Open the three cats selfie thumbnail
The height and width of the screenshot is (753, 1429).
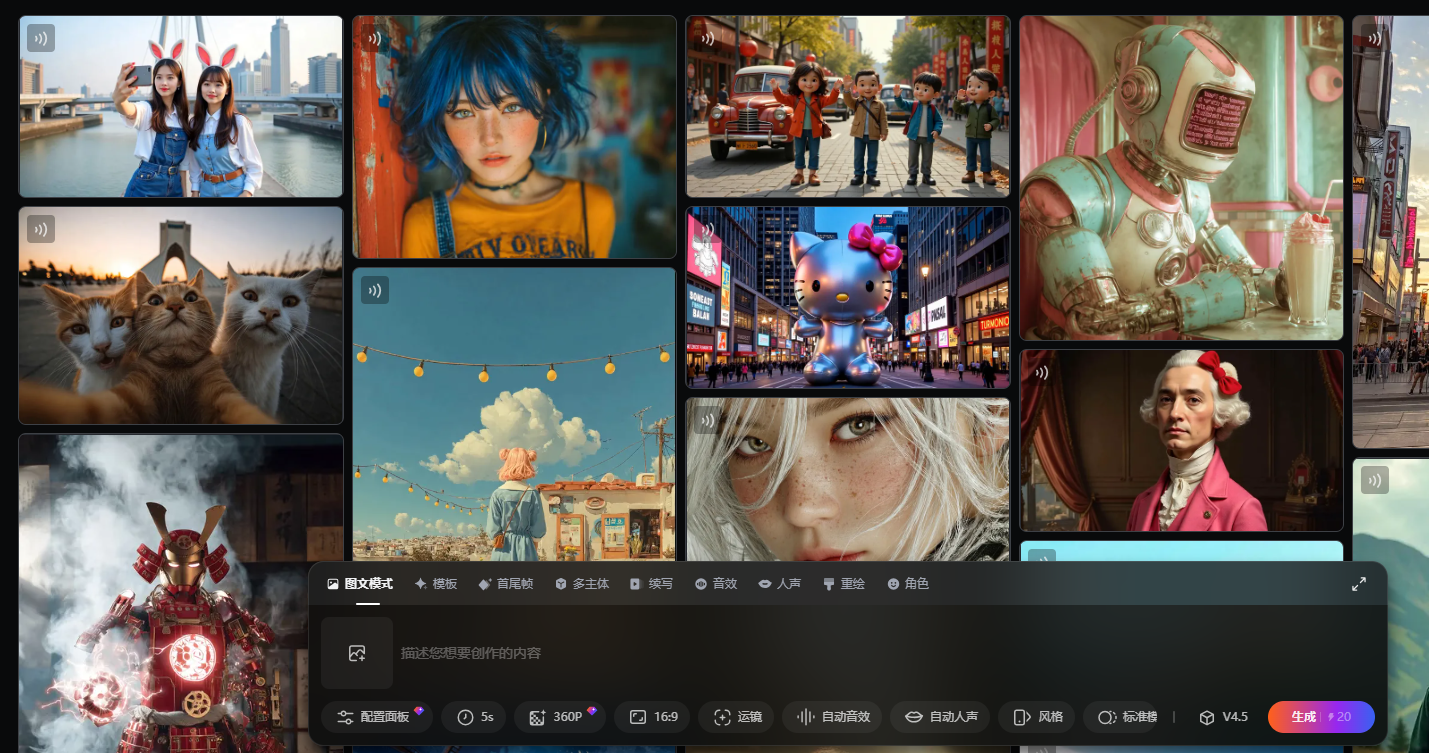[181, 315]
